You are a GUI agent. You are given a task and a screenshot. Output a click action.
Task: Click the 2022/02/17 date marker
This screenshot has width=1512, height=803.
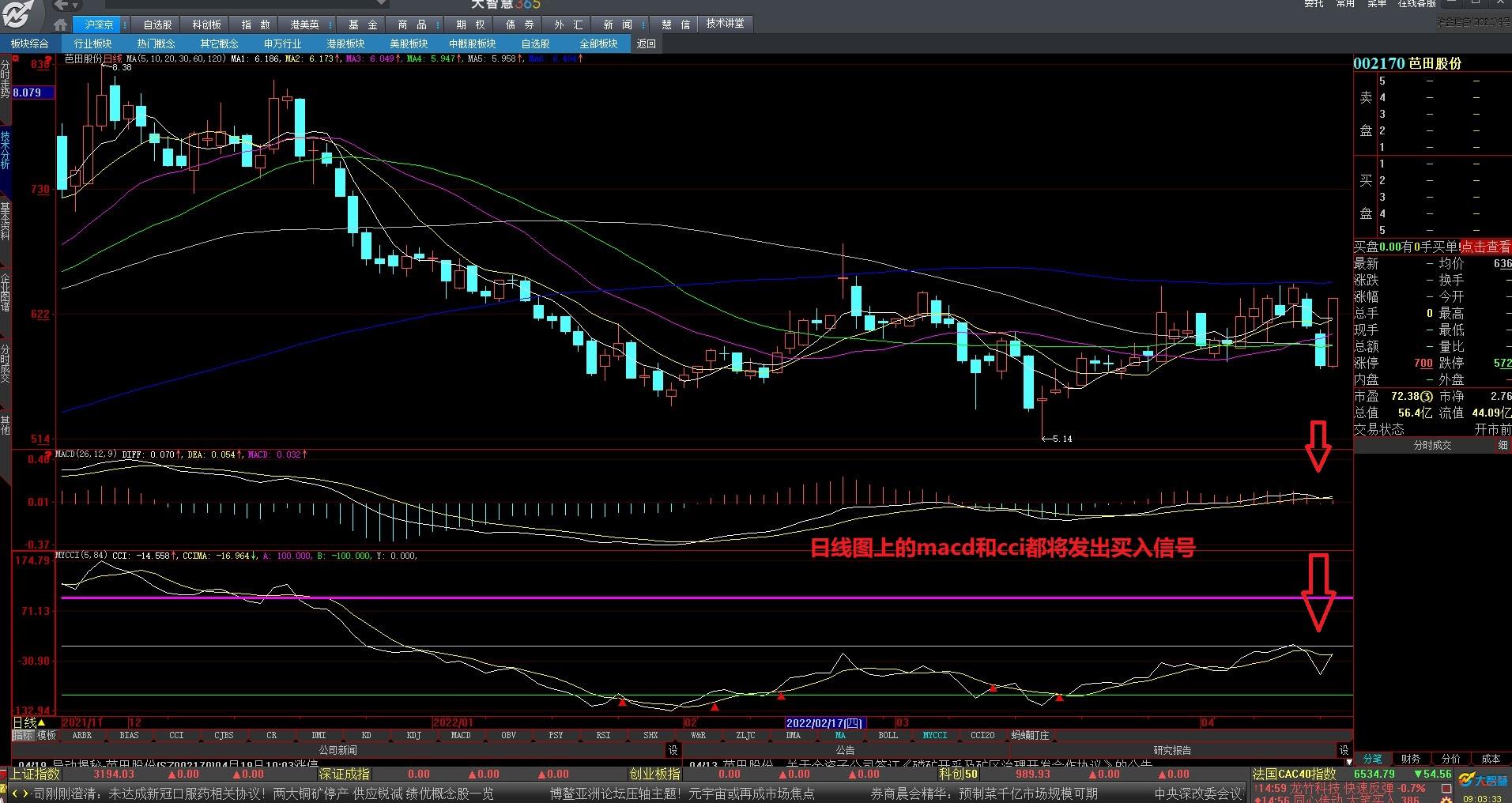pyautogui.click(x=825, y=722)
